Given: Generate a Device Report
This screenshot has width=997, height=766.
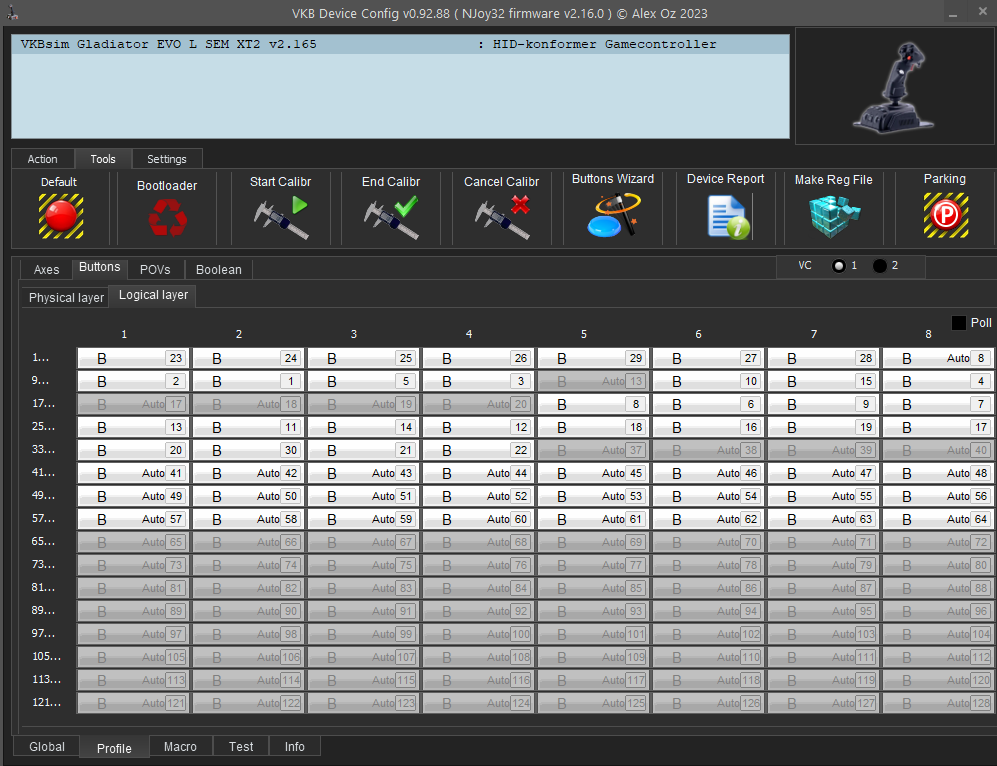Looking at the screenshot, I should 728,217.
